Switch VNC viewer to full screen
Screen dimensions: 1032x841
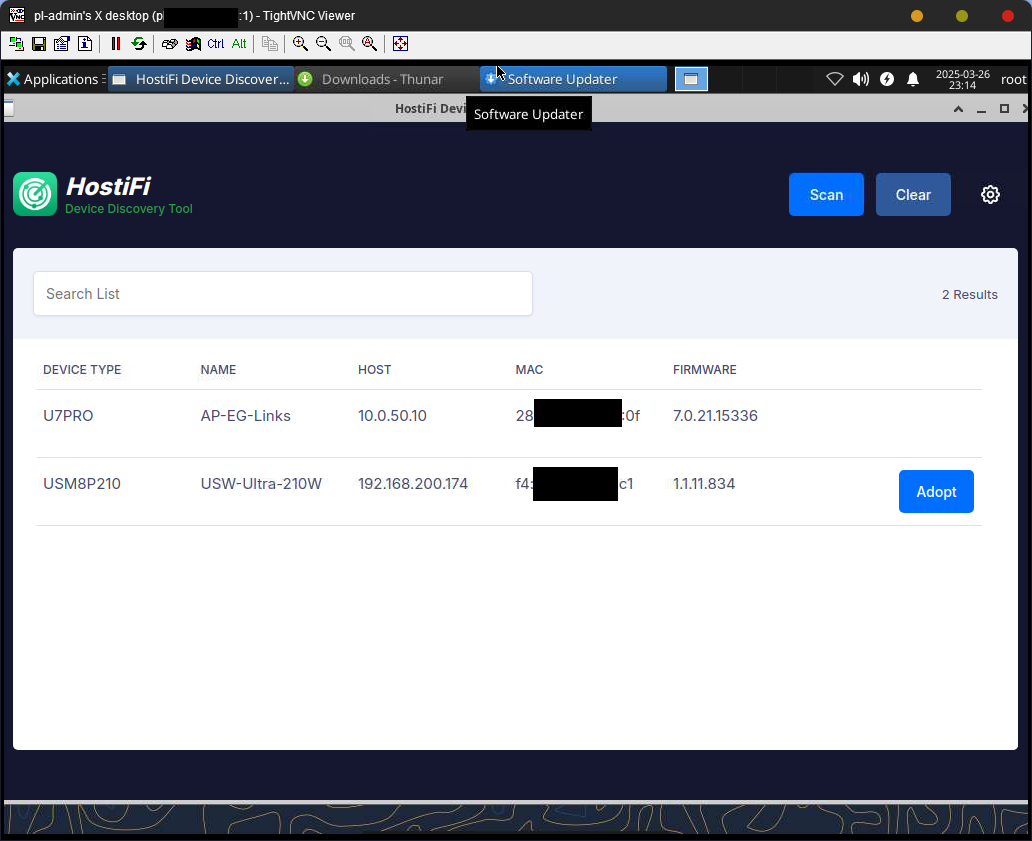tap(400, 44)
